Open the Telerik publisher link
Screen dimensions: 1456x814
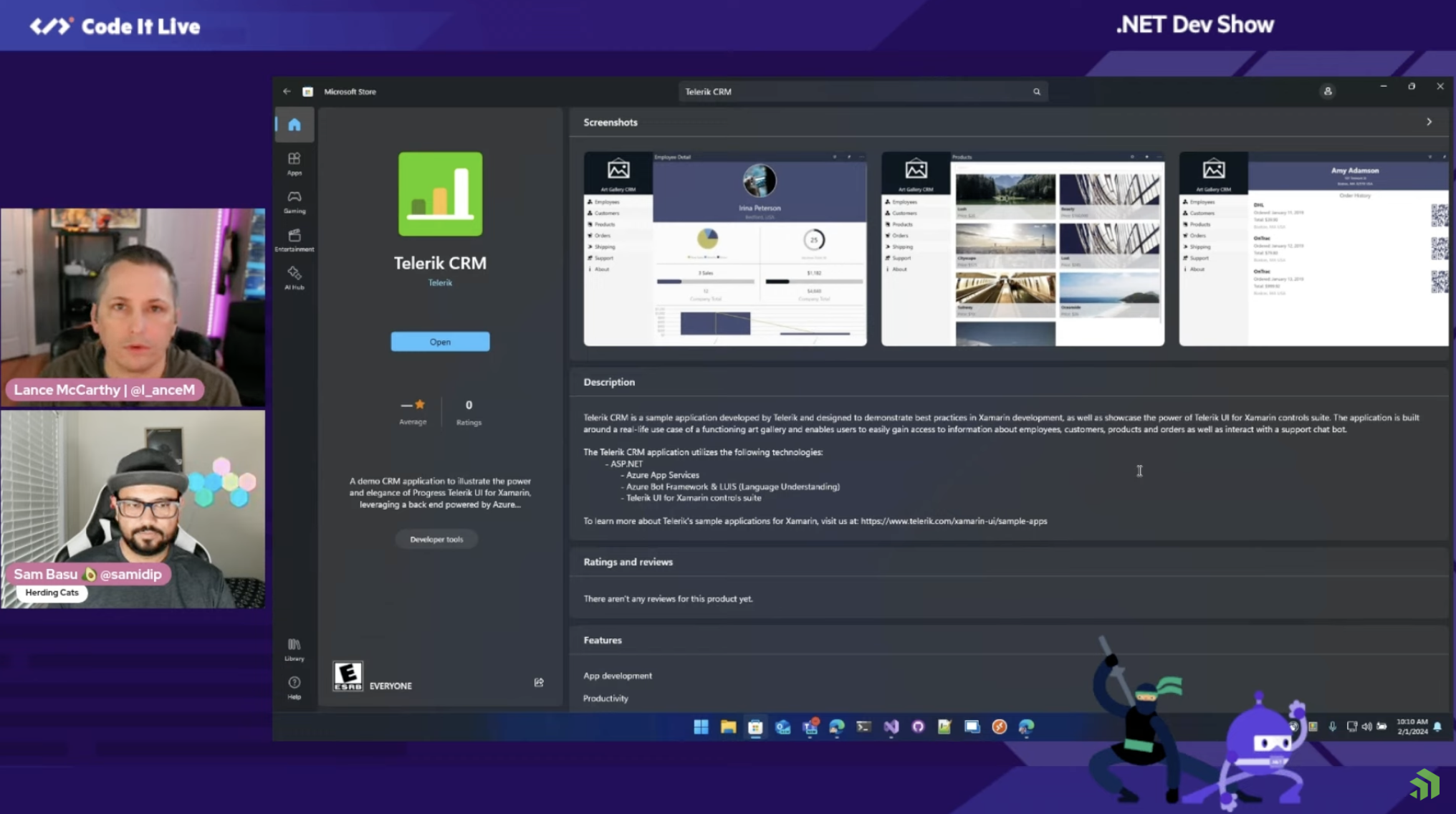click(440, 282)
